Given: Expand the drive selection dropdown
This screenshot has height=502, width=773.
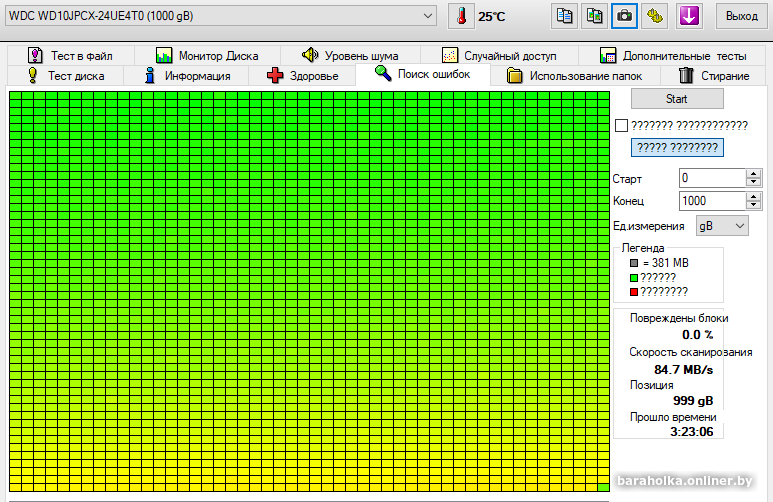Looking at the screenshot, I should [x=427, y=16].
